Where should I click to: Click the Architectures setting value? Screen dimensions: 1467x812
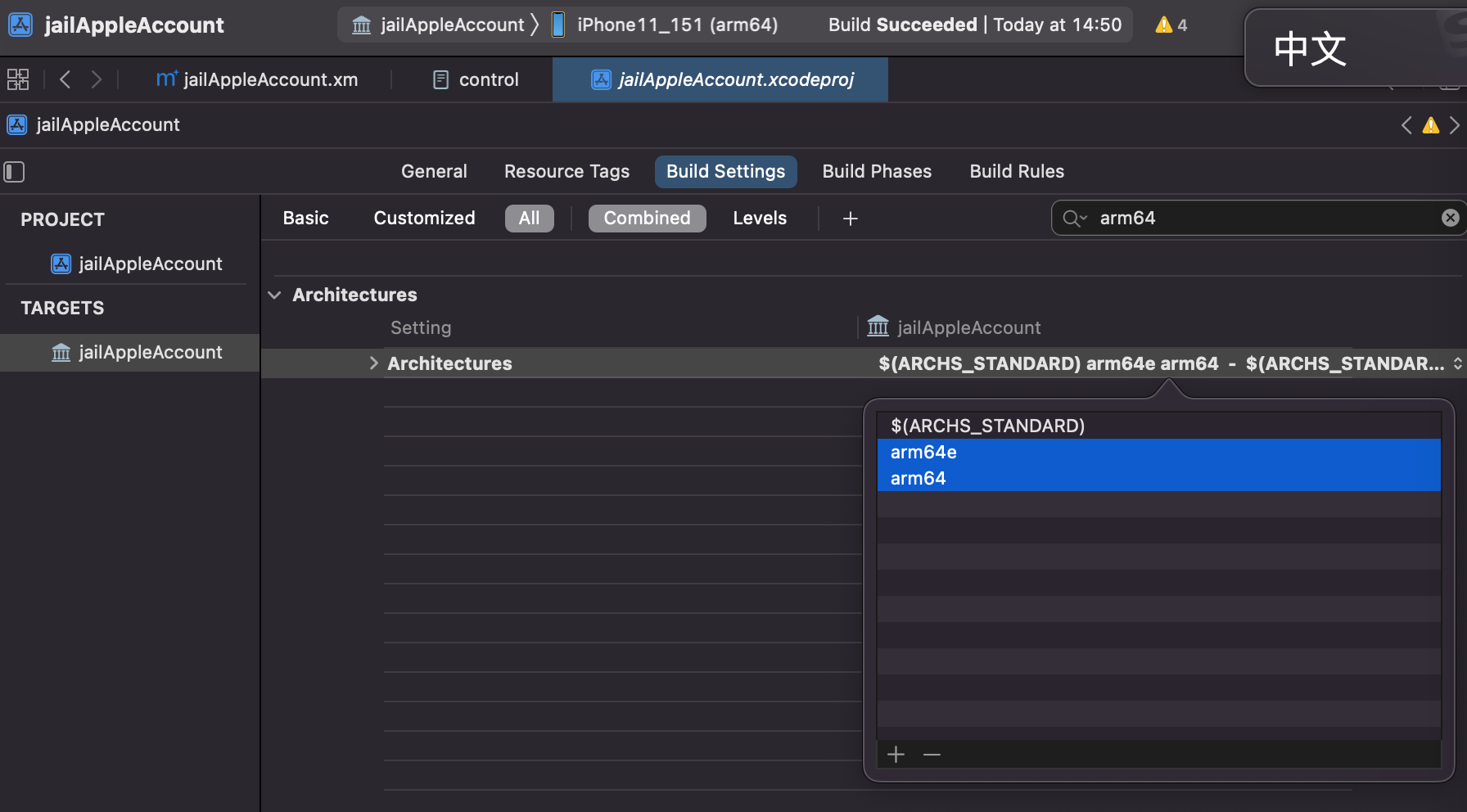pyautogui.click(x=1161, y=363)
